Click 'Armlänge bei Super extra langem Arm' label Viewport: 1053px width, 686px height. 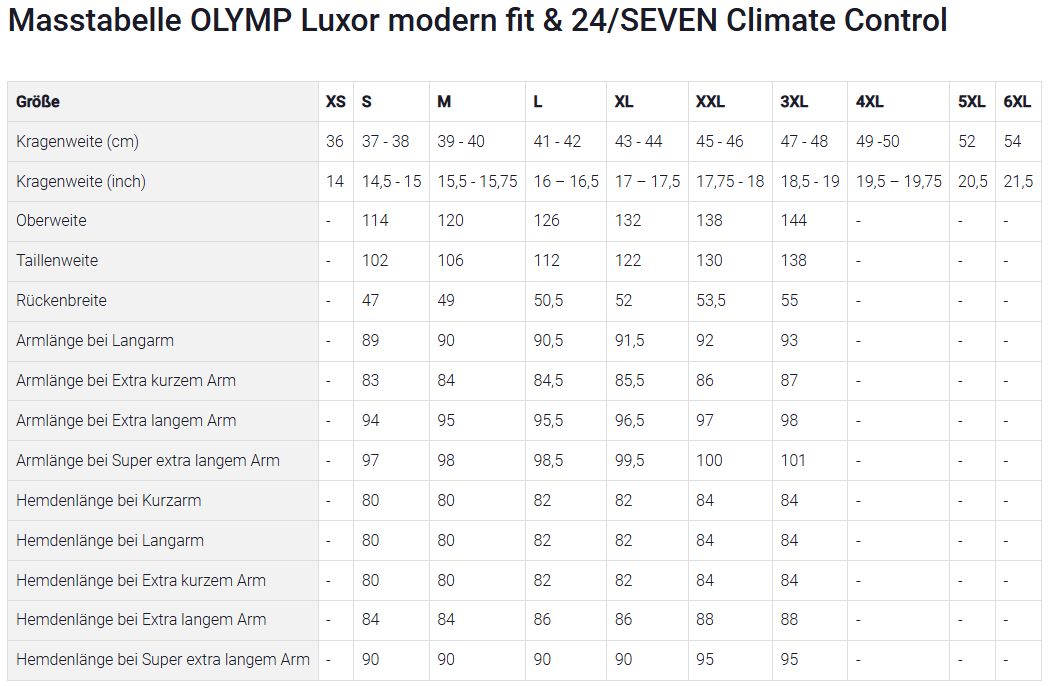(x=148, y=461)
